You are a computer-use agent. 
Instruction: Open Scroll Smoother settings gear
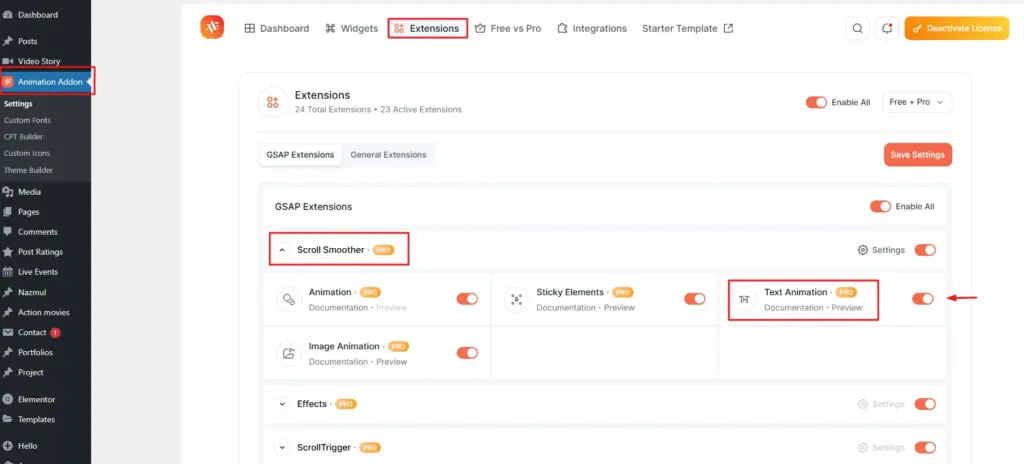click(863, 250)
